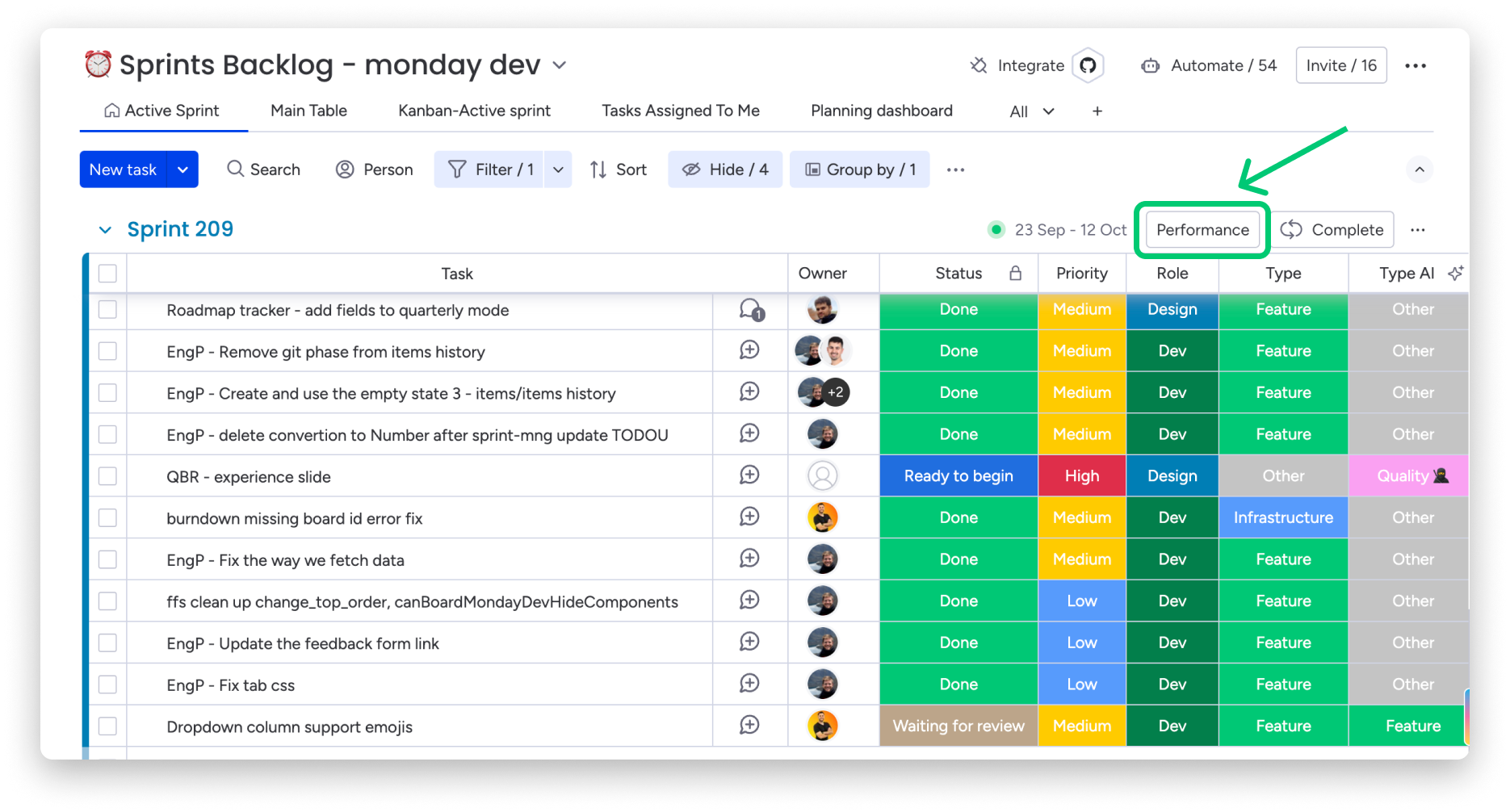Check the empty state 3 task checkbox
This screenshot has width=1510, height=812.
click(107, 393)
